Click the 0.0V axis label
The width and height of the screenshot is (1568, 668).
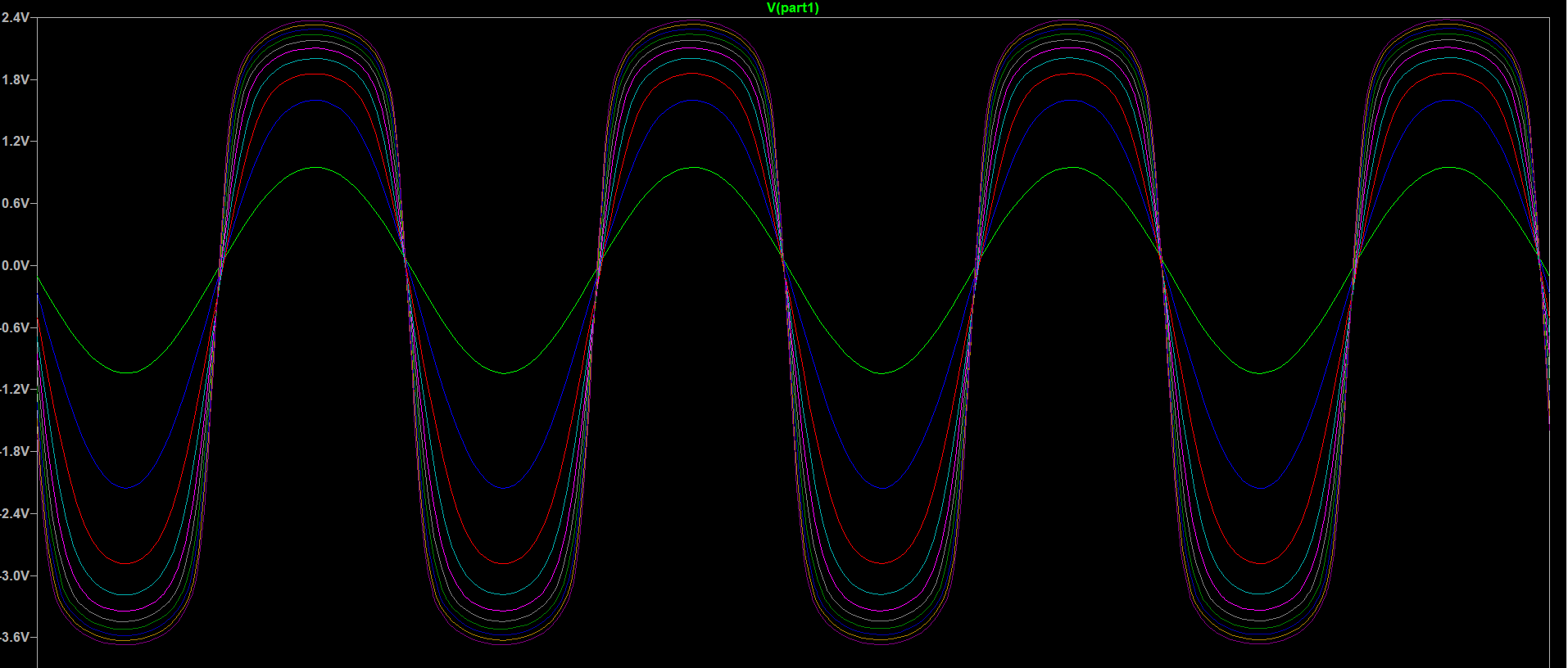16,265
